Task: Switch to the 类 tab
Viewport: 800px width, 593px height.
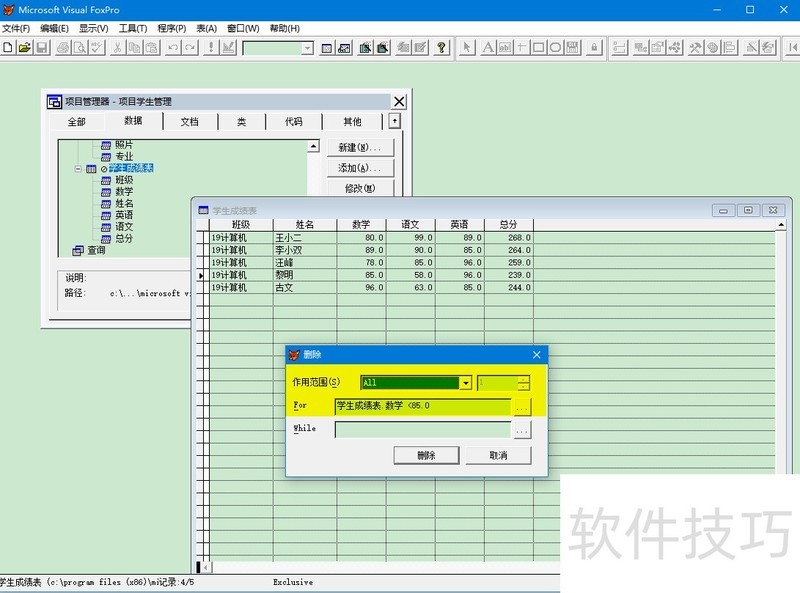Action: [x=241, y=121]
